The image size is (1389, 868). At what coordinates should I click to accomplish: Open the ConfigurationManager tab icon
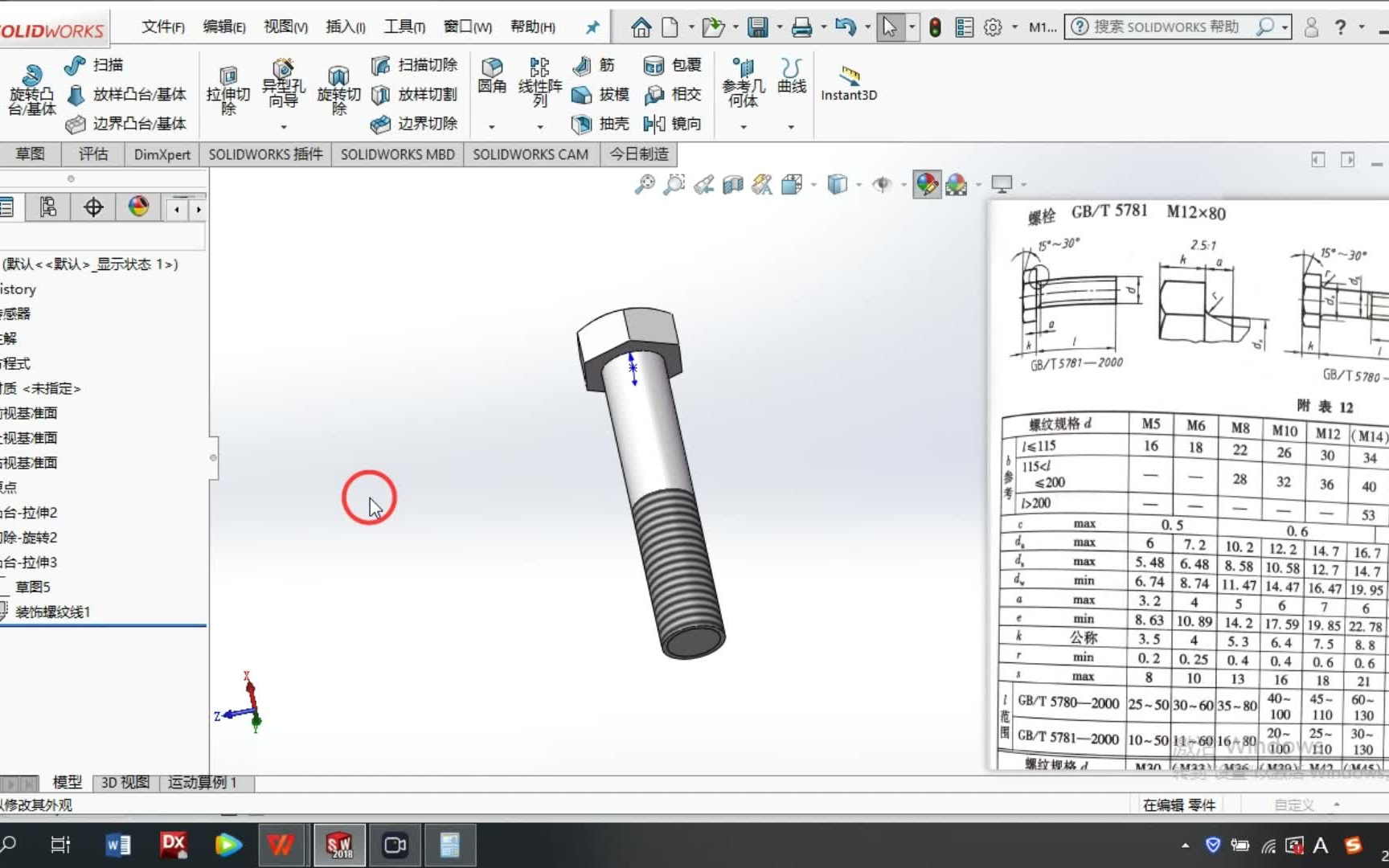click(x=48, y=207)
